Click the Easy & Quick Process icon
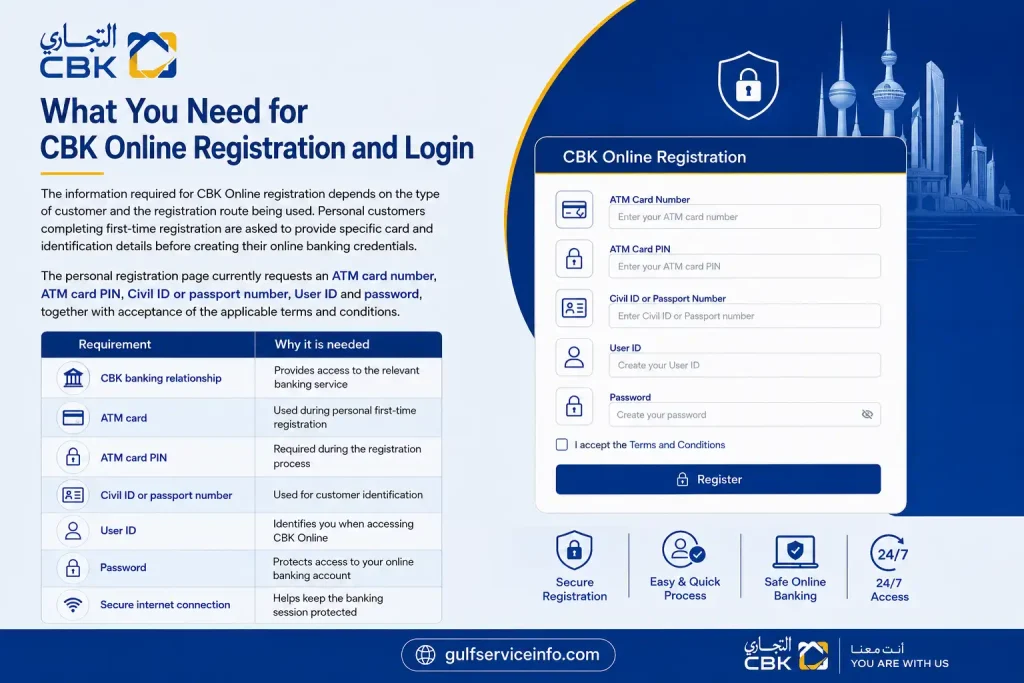This screenshot has width=1024, height=683. pyautogui.click(x=684, y=550)
